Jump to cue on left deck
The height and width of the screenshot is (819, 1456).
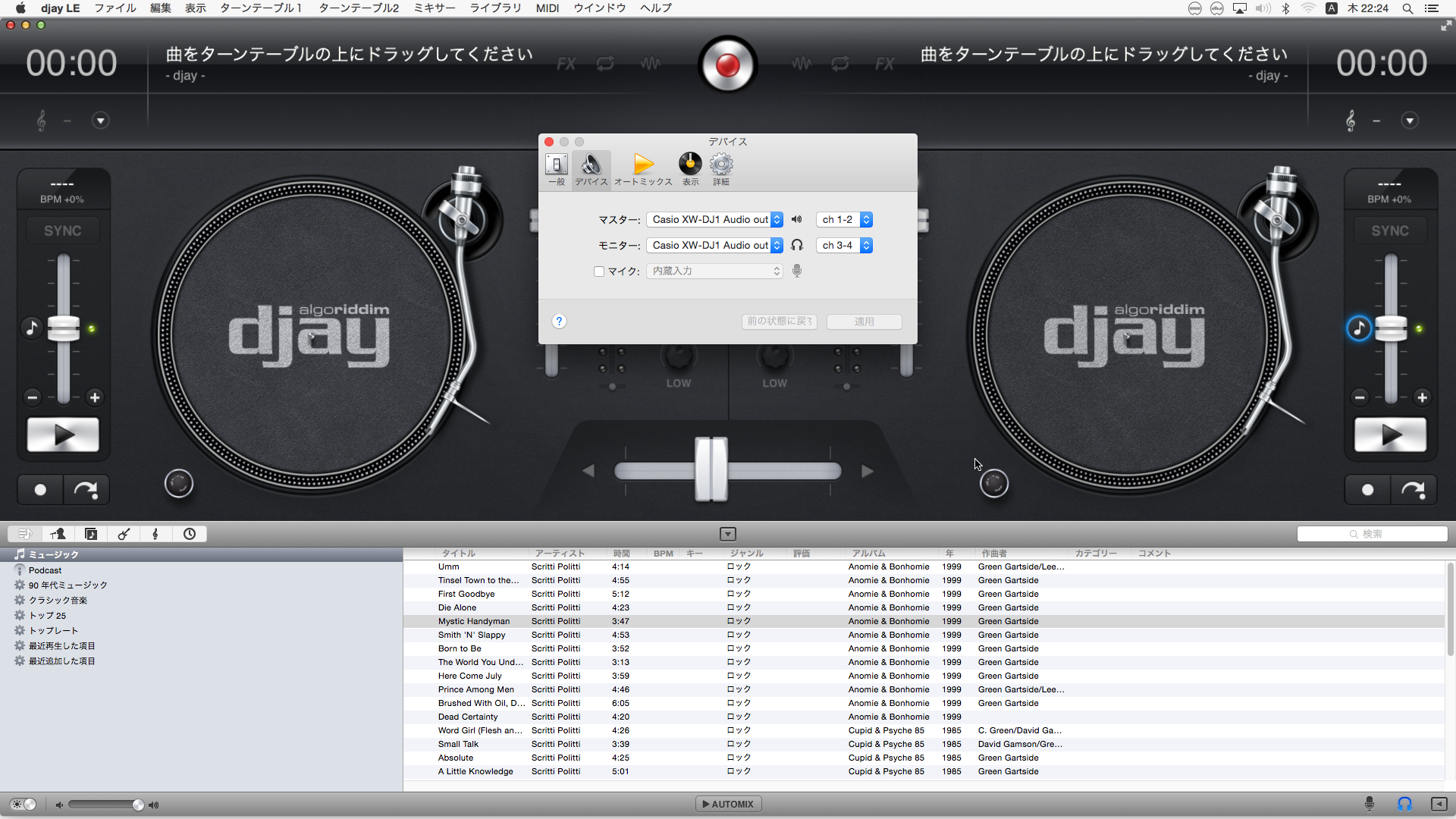[86, 490]
